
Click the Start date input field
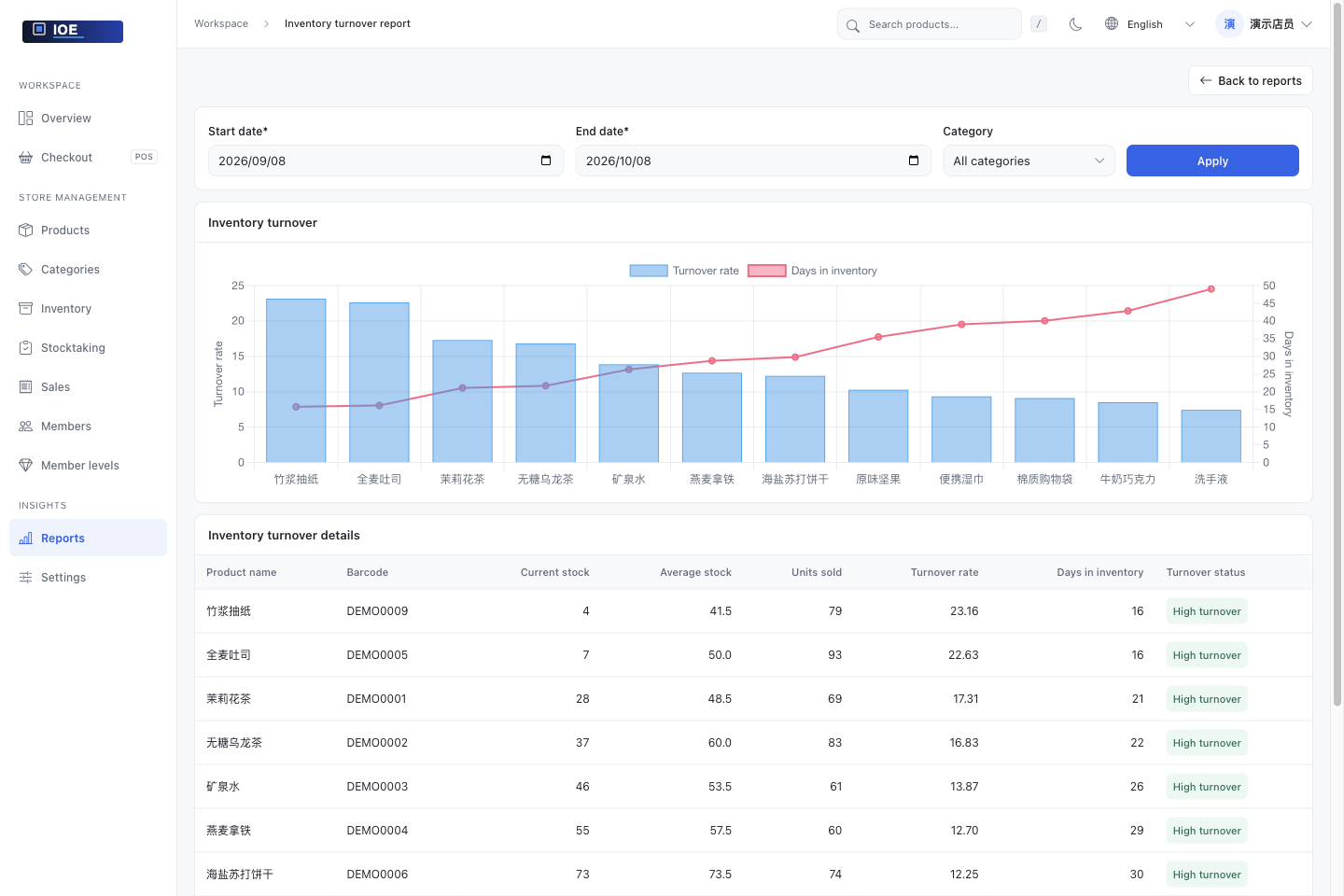[x=385, y=161]
